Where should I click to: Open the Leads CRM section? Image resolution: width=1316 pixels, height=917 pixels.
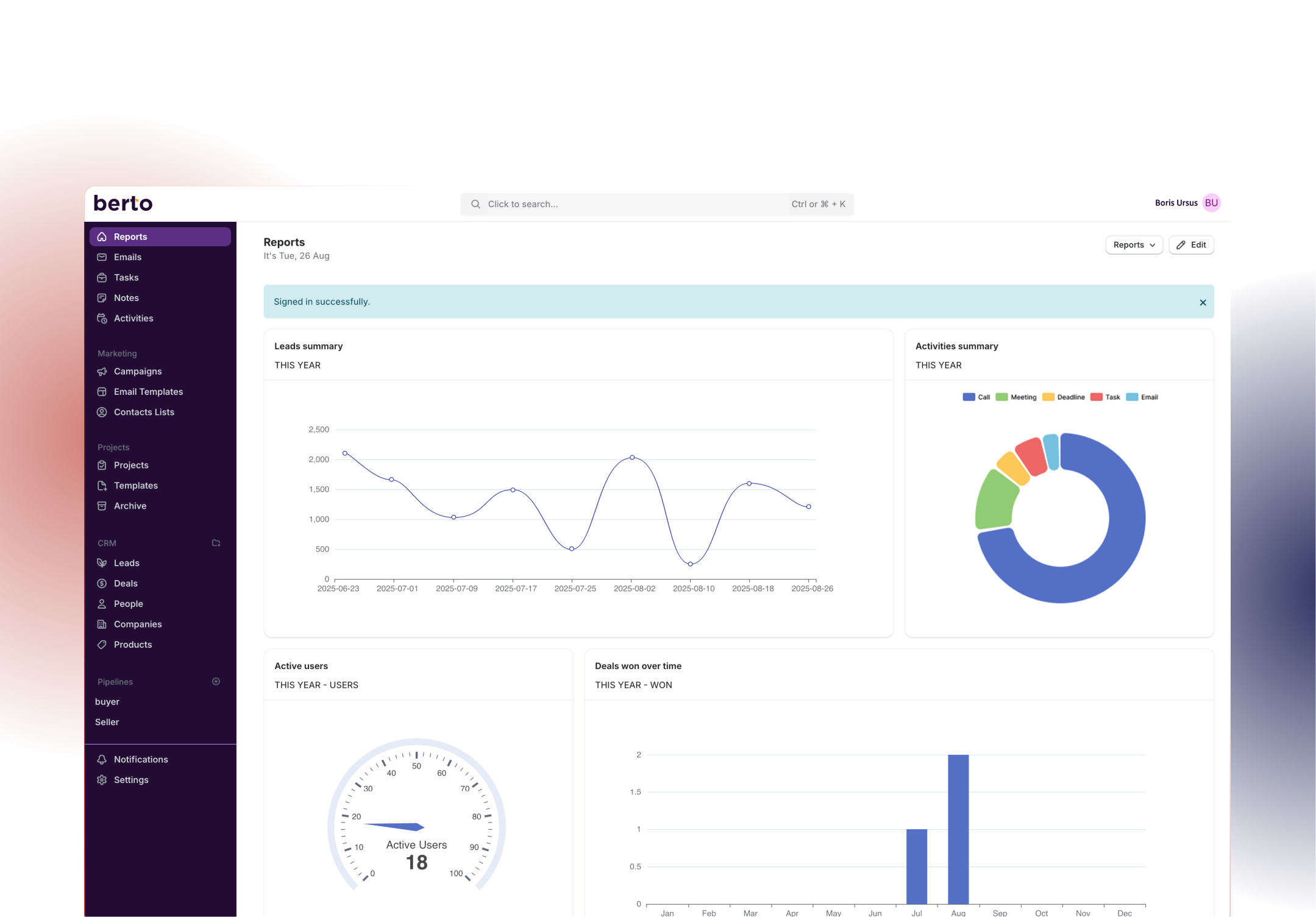(126, 562)
